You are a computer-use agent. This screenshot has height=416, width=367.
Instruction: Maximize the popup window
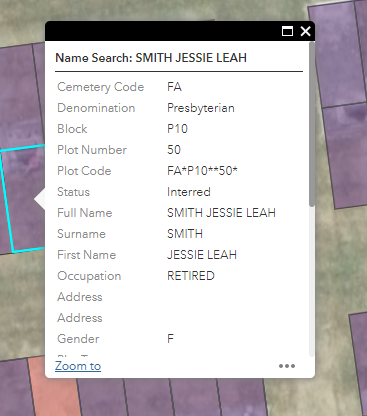click(287, 31)
